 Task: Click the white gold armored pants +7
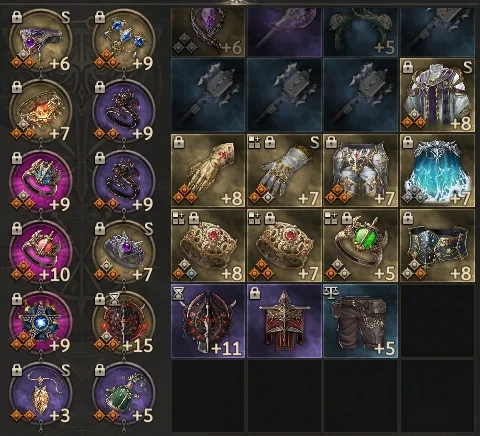[361, 170]
